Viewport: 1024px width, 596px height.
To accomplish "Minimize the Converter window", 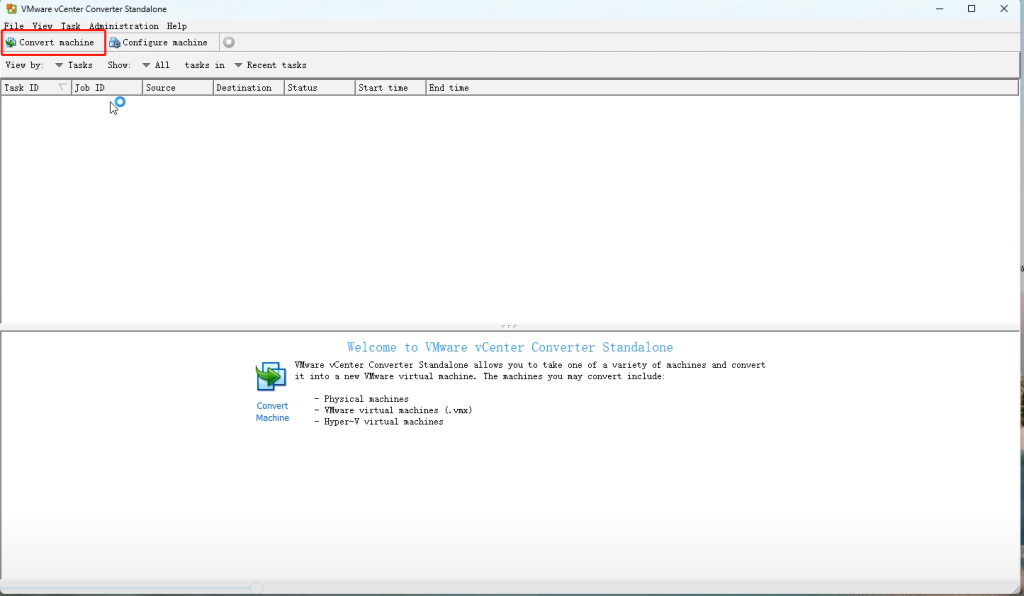I will (x=940, y=8).
